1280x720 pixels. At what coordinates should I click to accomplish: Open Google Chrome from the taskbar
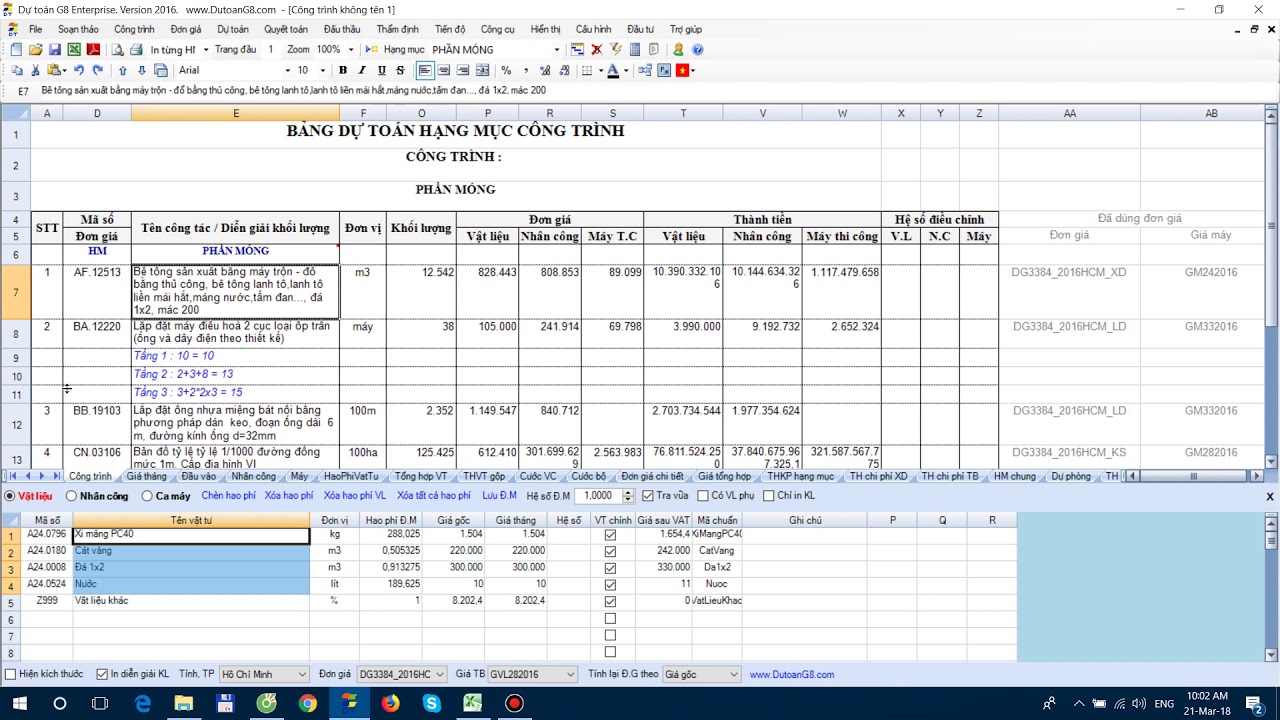pyautogui.click(x=308, y=703)
